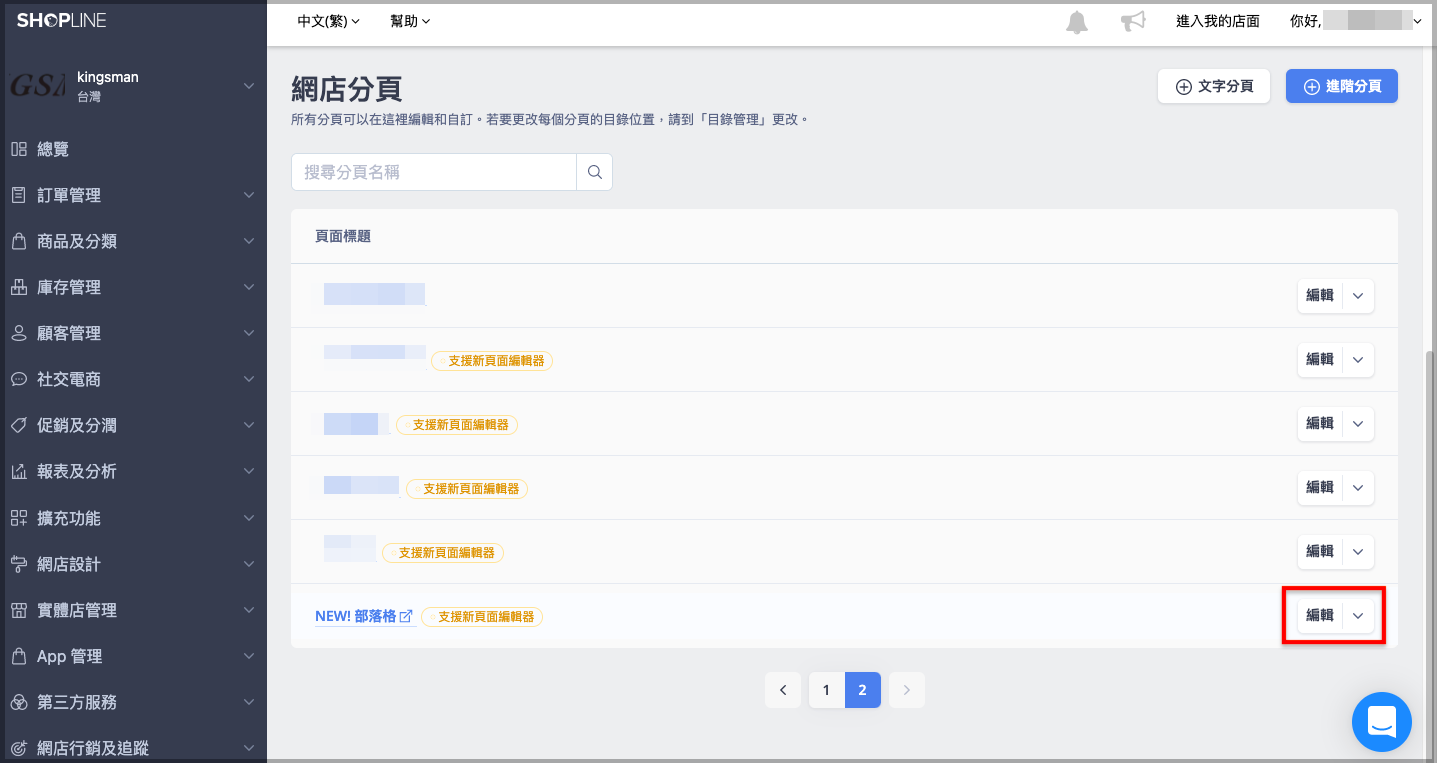The image size is (1437, 763).
Task: Click the previous page arrow
Action: [783, 690]
